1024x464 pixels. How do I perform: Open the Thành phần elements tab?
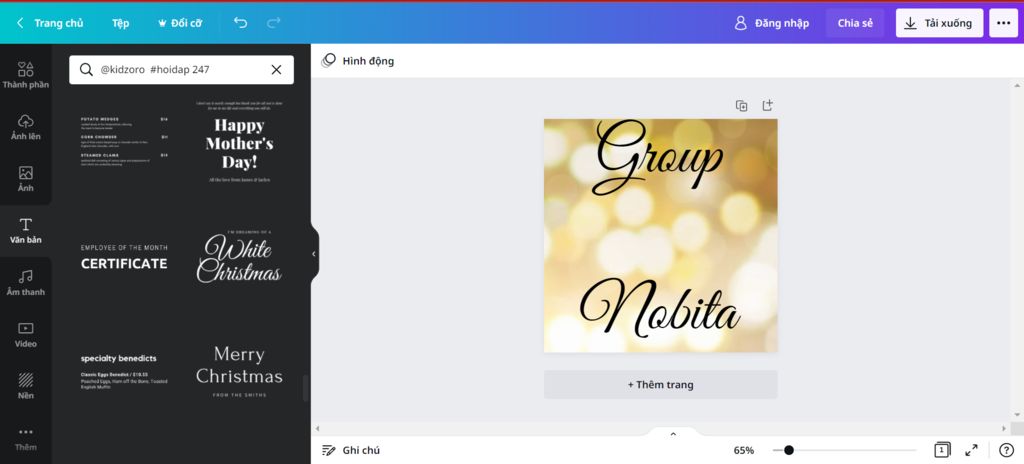tap(25, 75)
